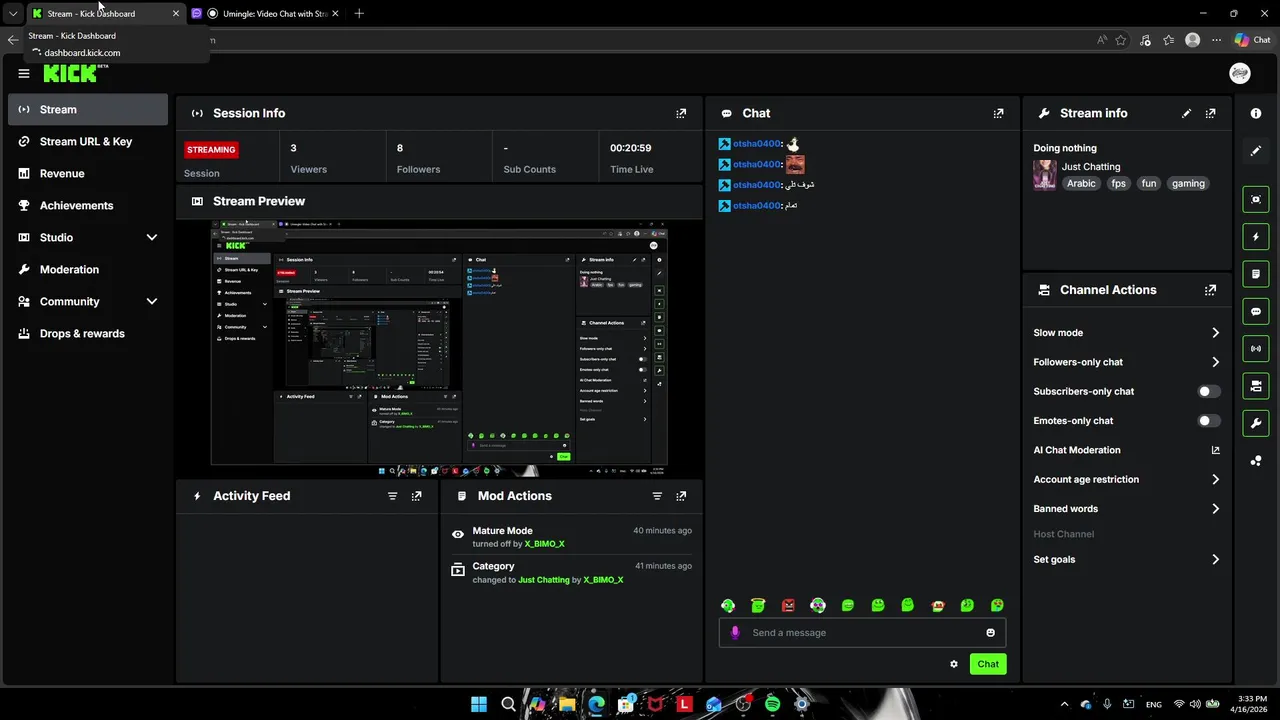Switch to the Umingle Video Chat tab
The height and width of the screenshot is (720, 1280).
[x=266, y=14]
